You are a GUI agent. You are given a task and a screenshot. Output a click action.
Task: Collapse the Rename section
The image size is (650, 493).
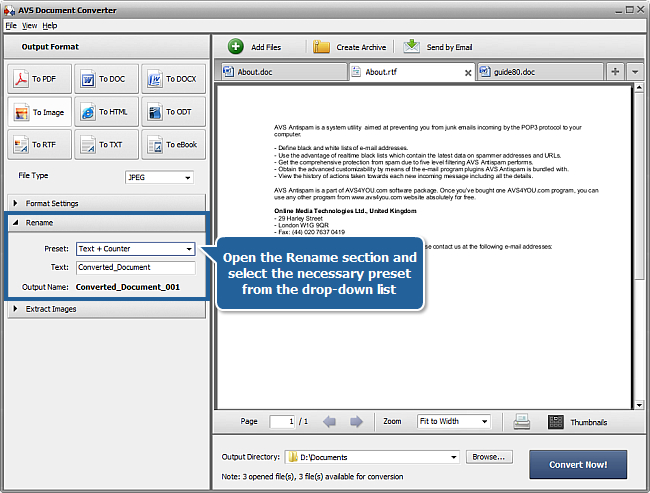(107, 223)
